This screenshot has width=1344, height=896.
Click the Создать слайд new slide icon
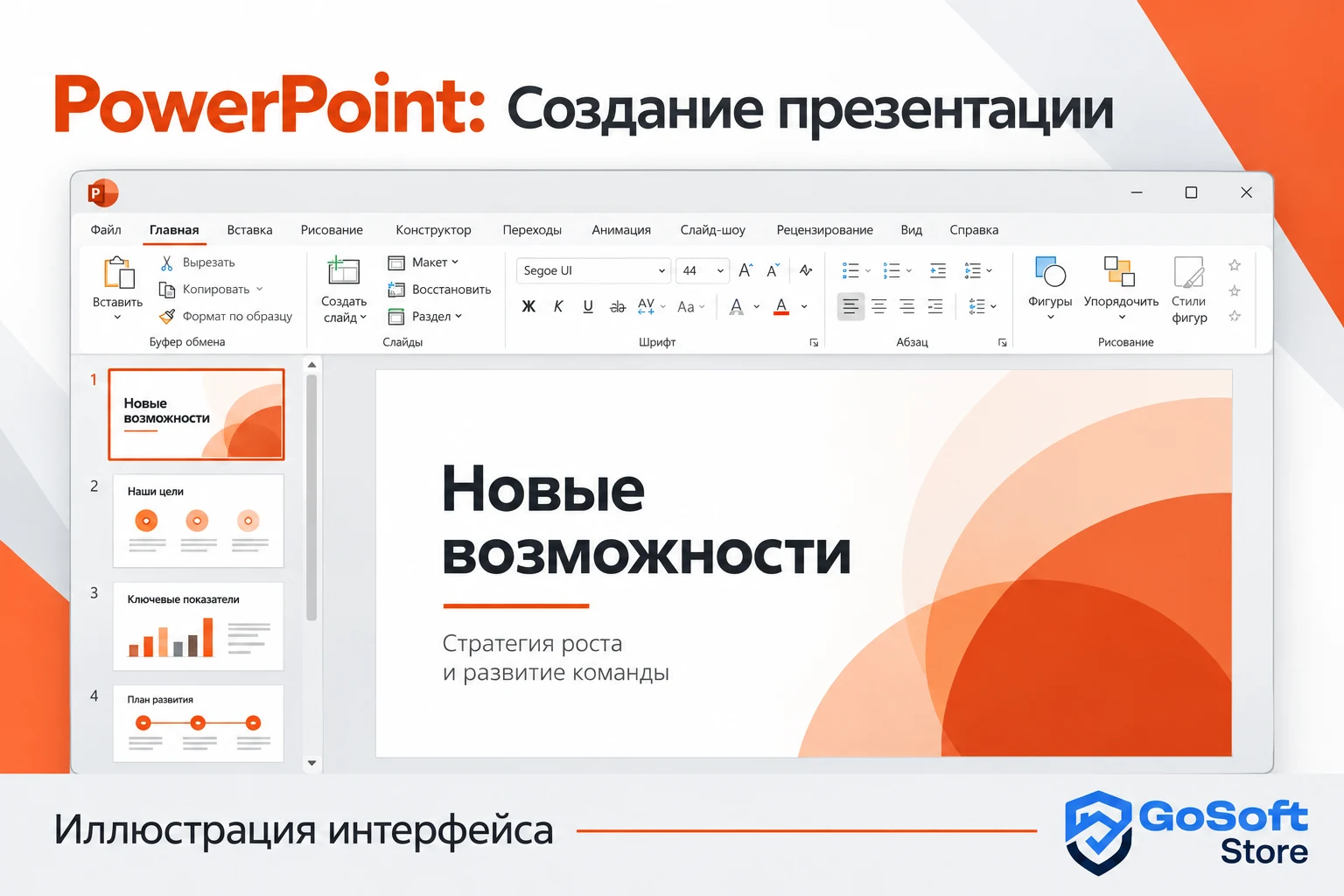(343, 271)
